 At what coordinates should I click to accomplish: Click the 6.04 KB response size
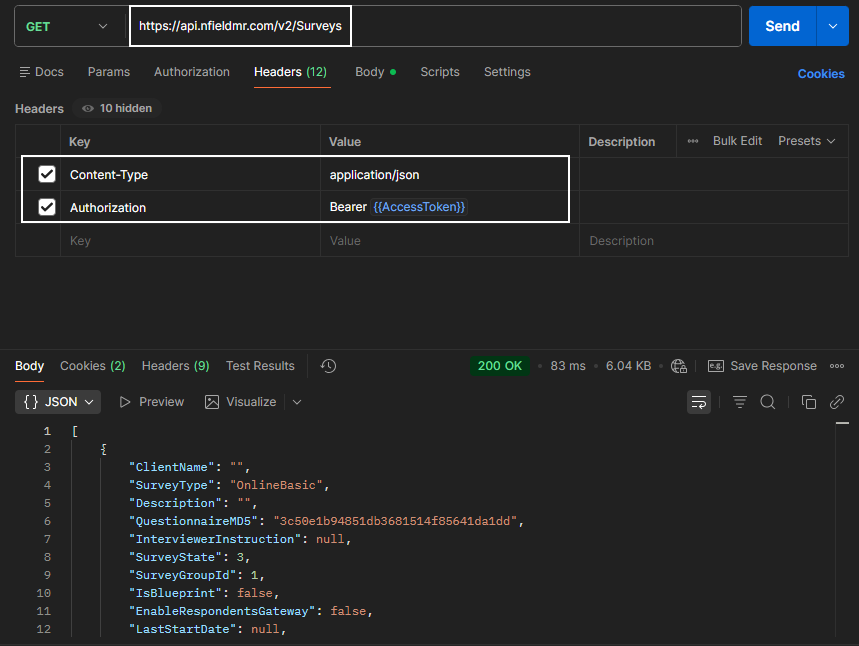coord(628,366)
